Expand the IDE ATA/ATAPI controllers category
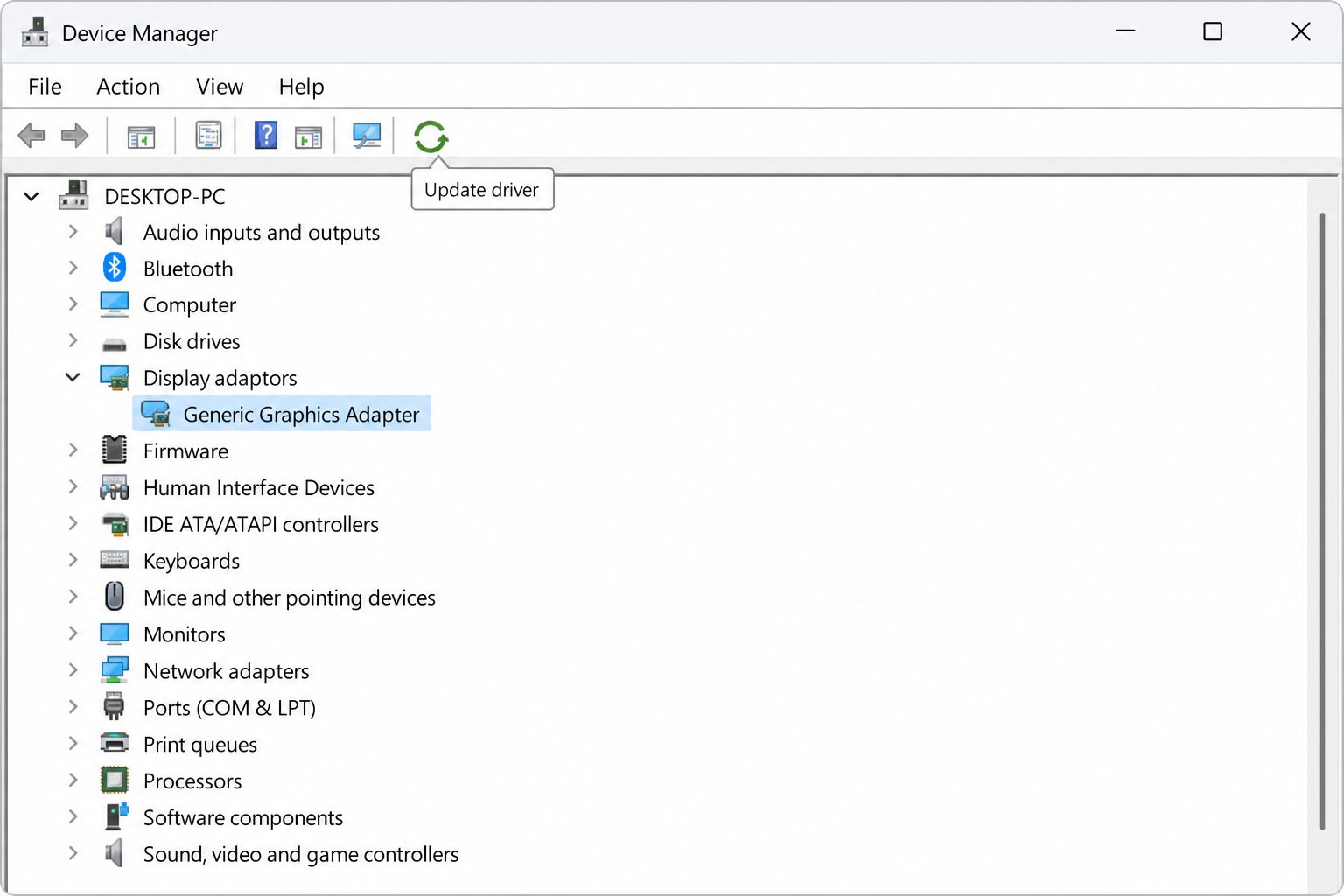 tap(73, 523)
